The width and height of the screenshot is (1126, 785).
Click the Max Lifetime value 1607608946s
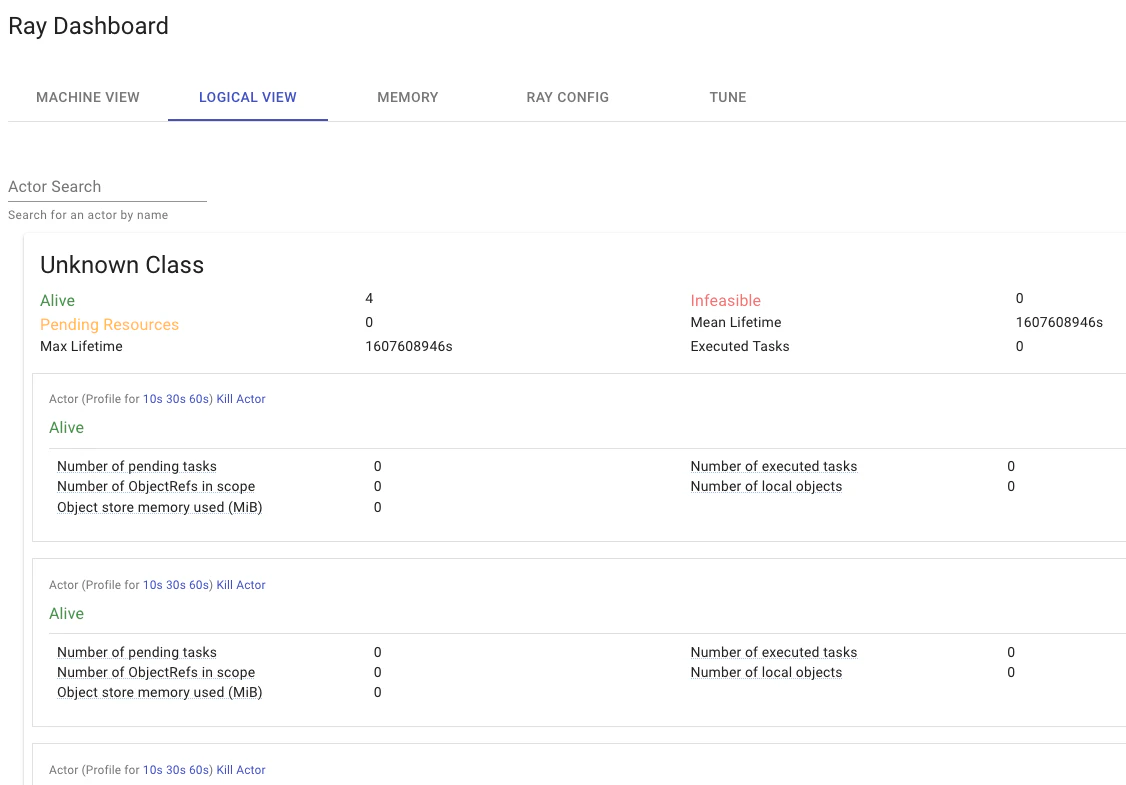coord(409,347)
